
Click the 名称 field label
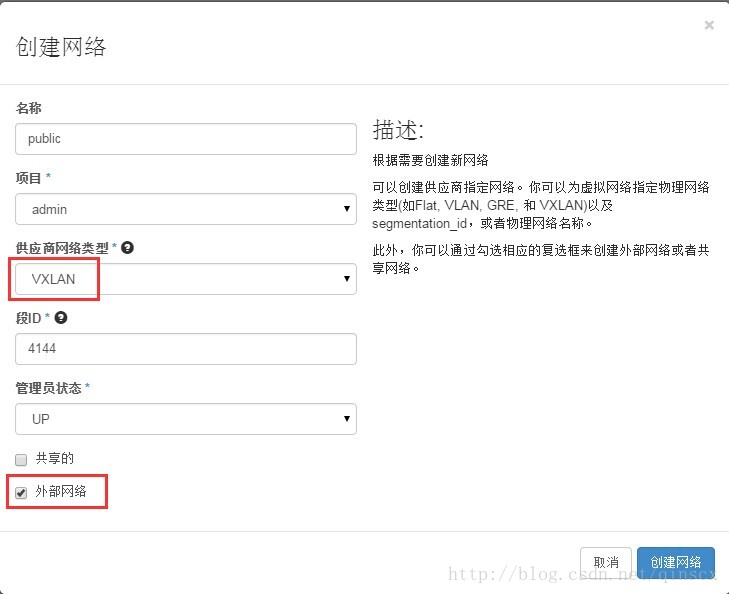29,108
